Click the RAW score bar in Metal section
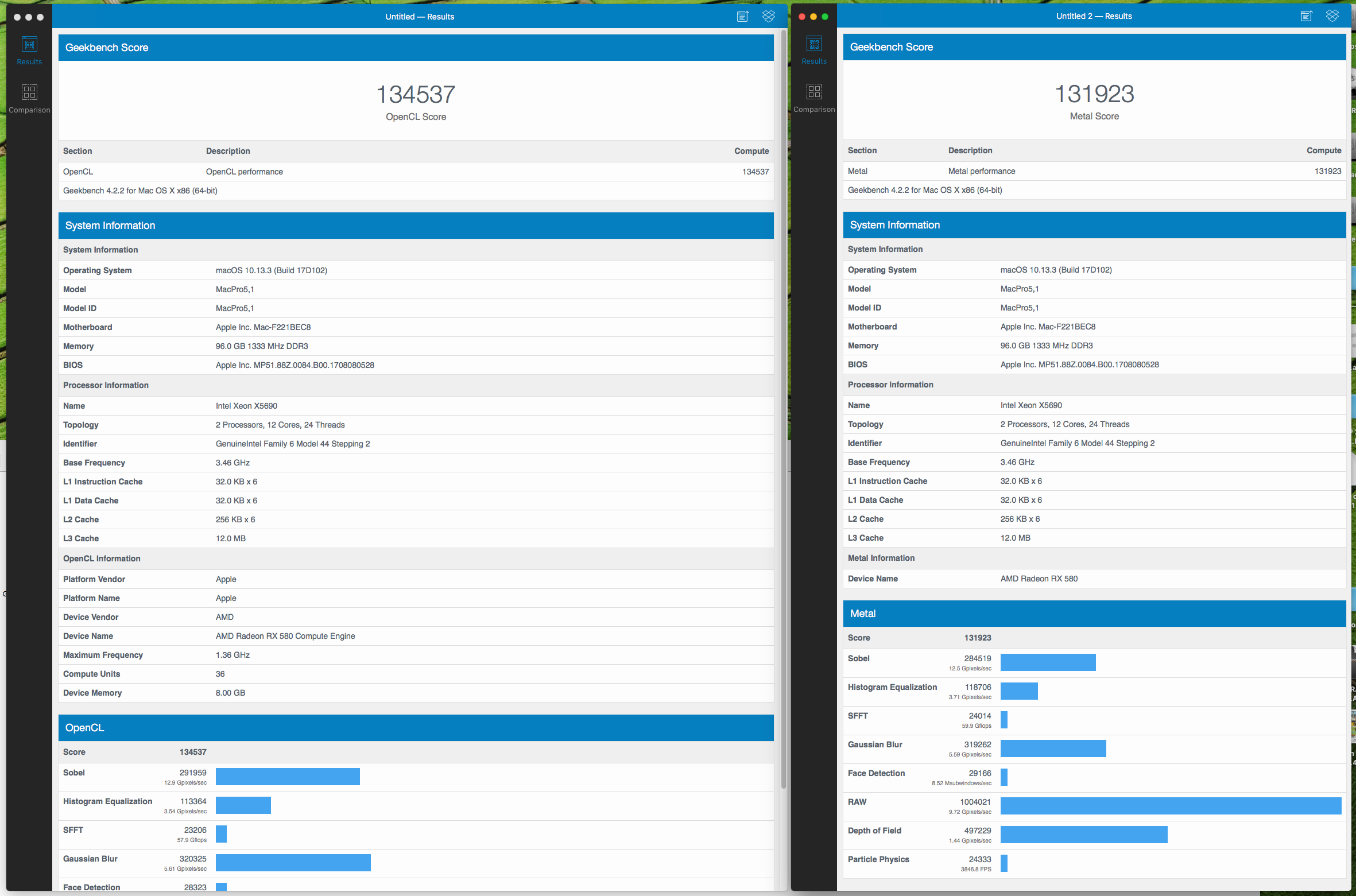The height and width of the screenshot is (896, 1356). (x=1171, y=805)
